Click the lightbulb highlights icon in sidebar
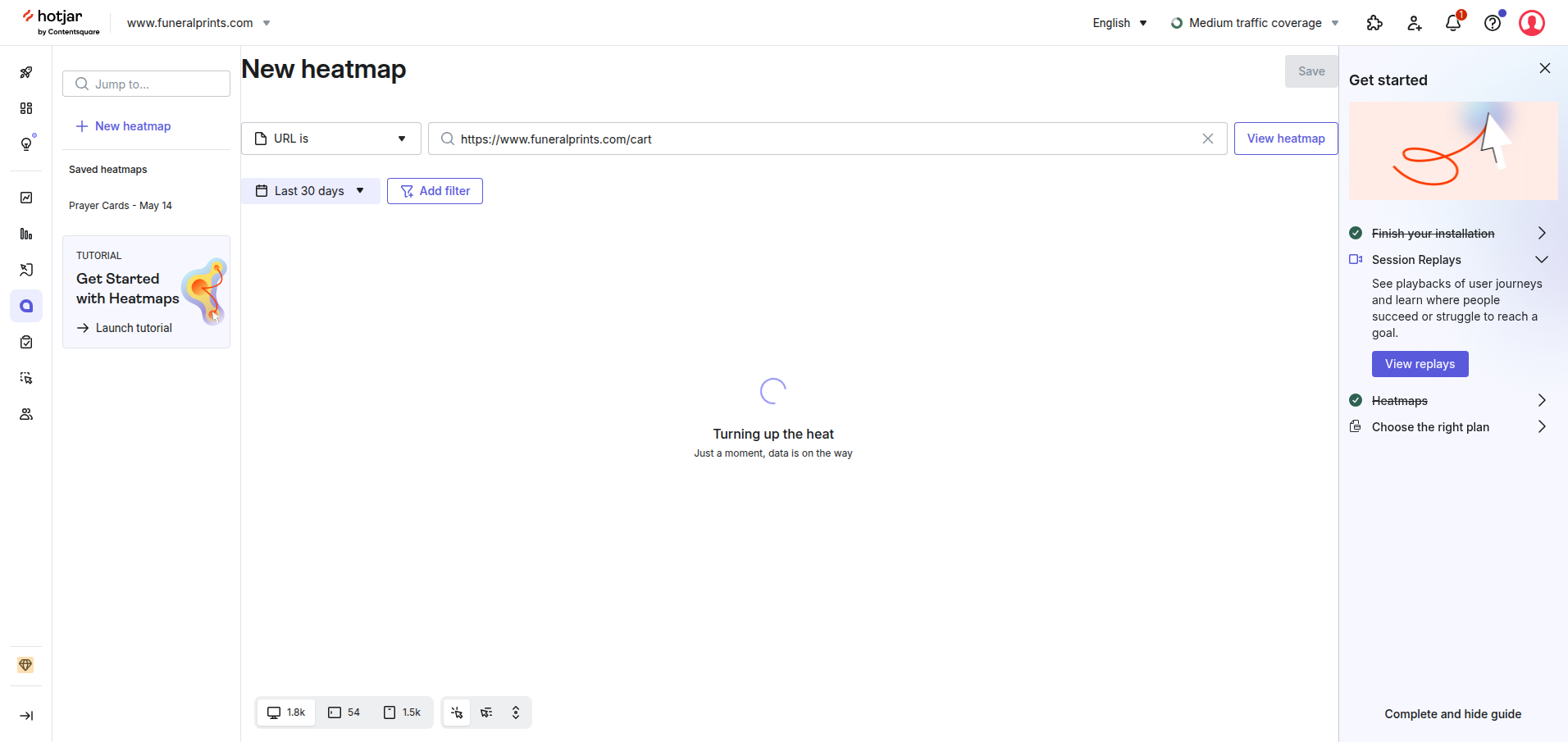 pyautogui.click(x=26, y=144)
